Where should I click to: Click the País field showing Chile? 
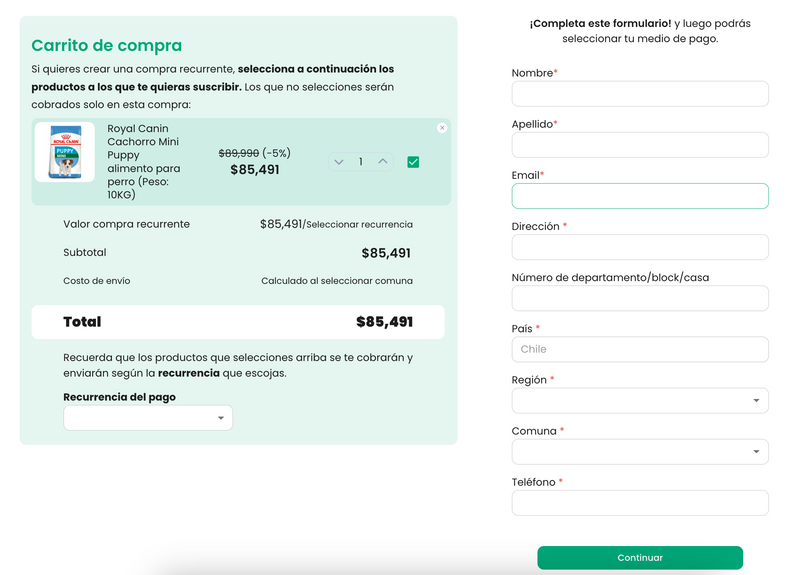[x=640, y=349]
